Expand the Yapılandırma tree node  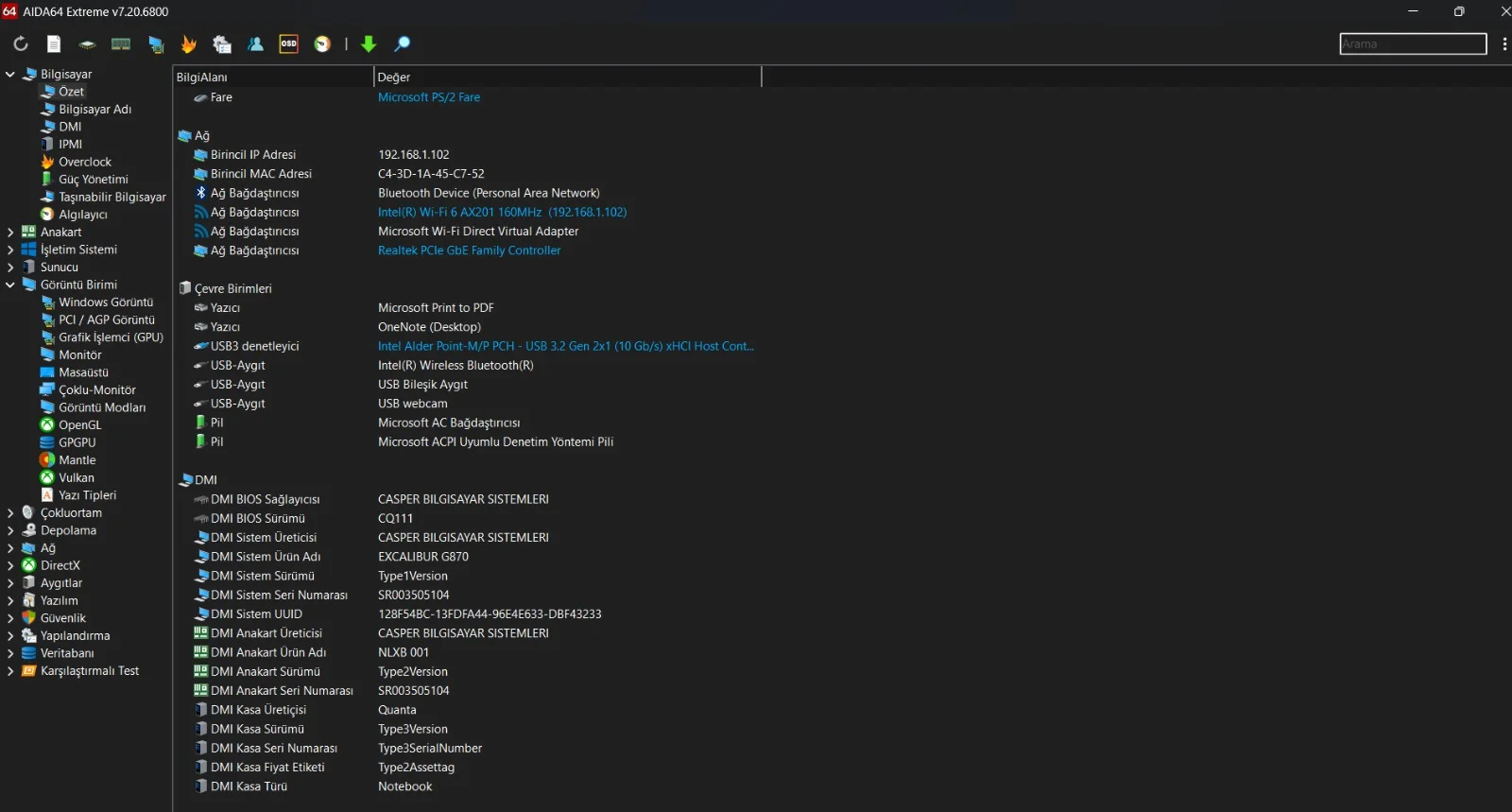(x=10, y=635)
